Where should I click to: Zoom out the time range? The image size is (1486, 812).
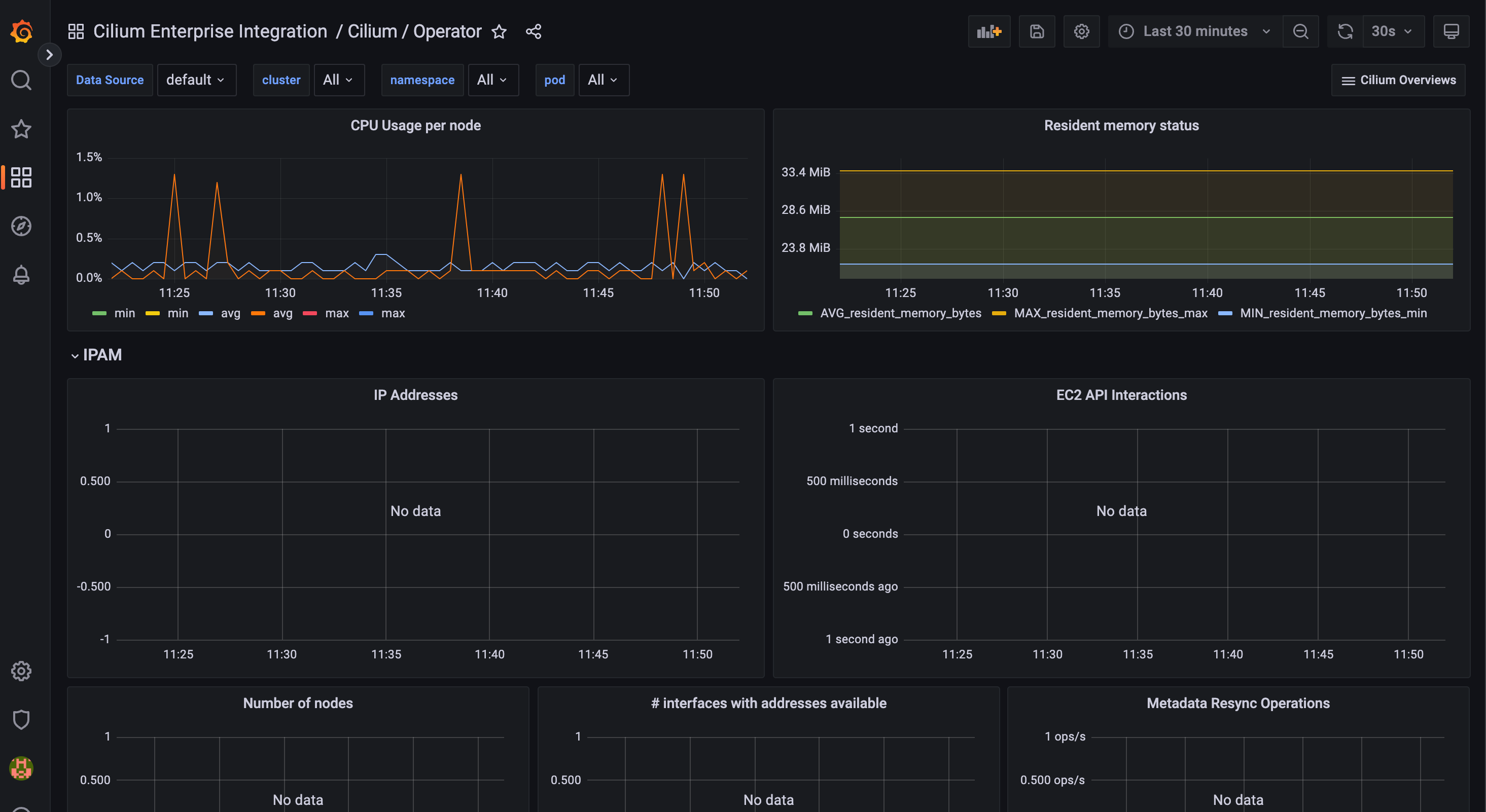[x=1300, y=31]
